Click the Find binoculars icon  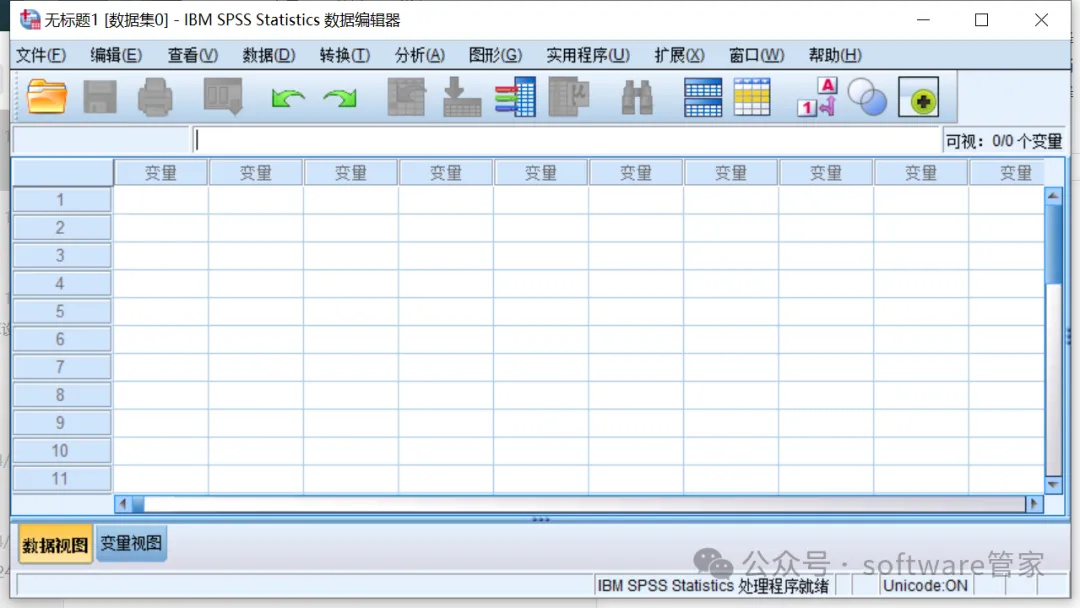click(x=637, y=97)
